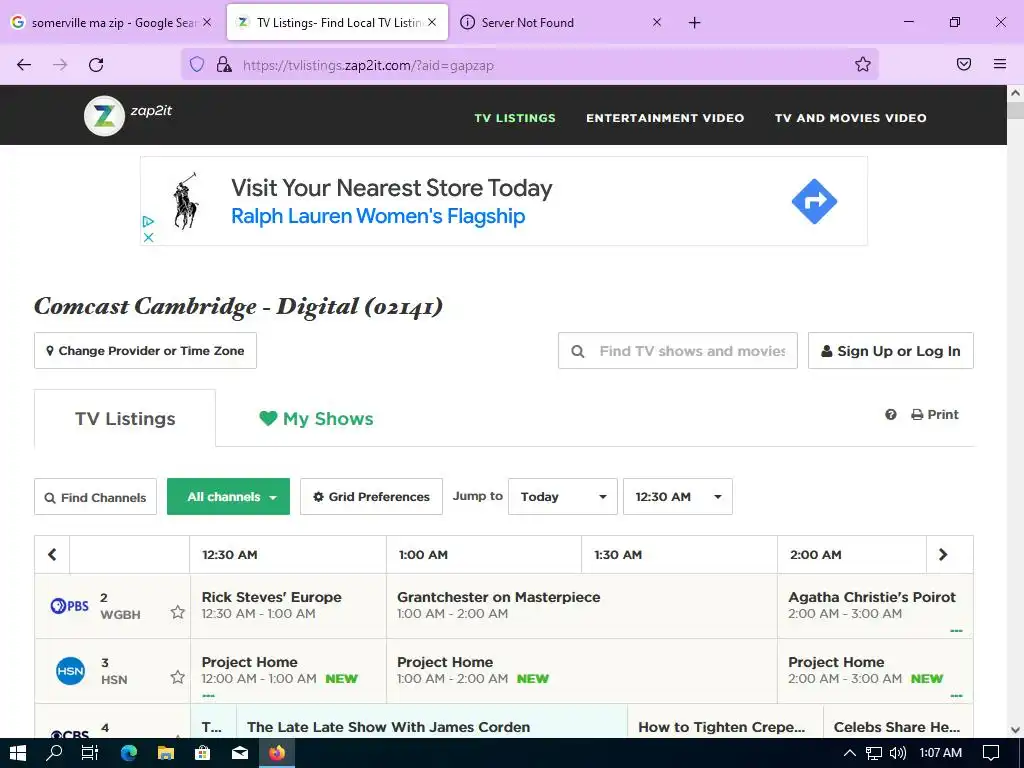This screenshot has width=1024, height=768.
Task: Open the My Shows tab
Action: pyautogui.click(x=316, y=419)
